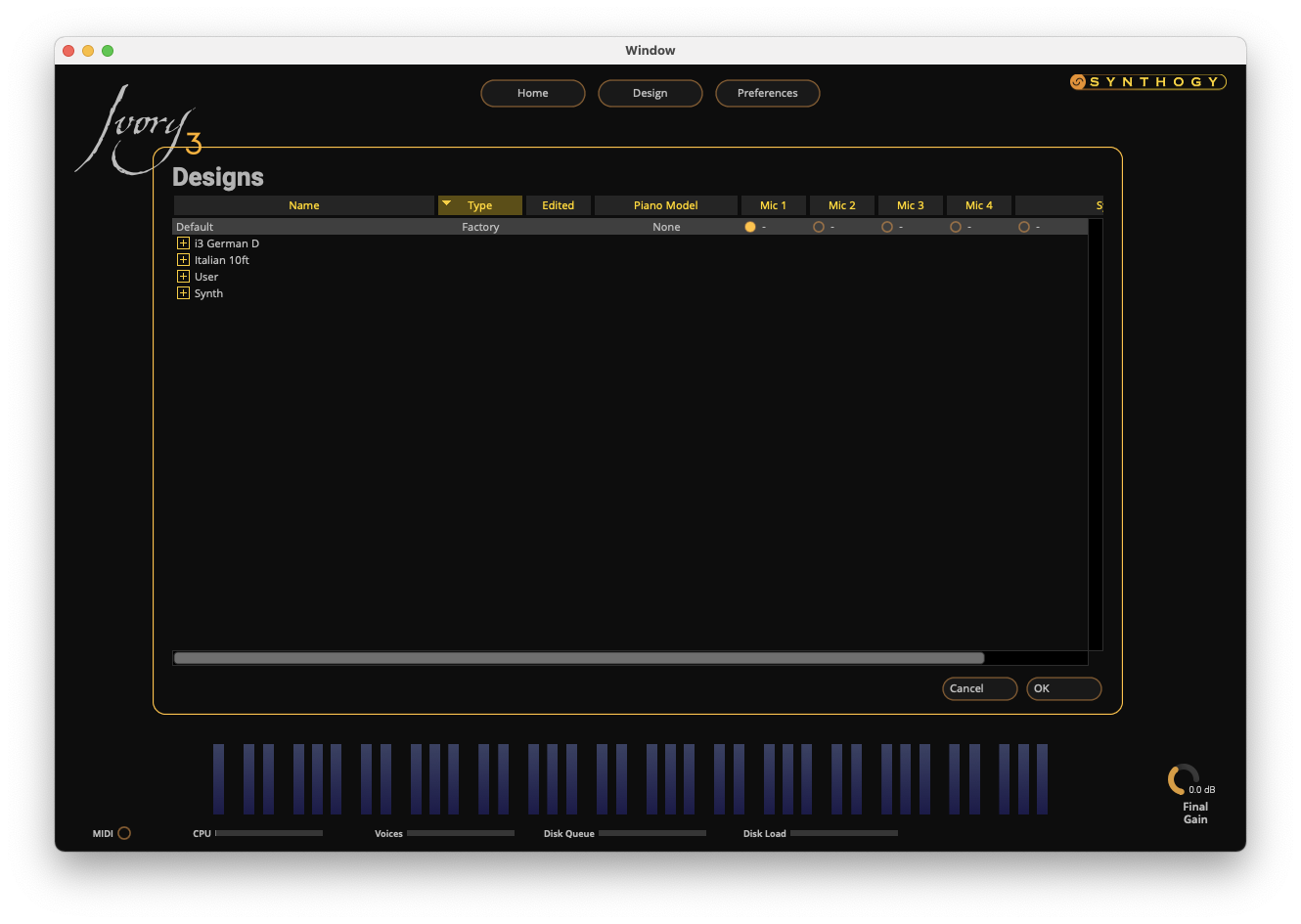Image resolution: width=1301 pixels, height=924 pixels.
Task: Select the 'User' tree item
Action: (206, 277)
